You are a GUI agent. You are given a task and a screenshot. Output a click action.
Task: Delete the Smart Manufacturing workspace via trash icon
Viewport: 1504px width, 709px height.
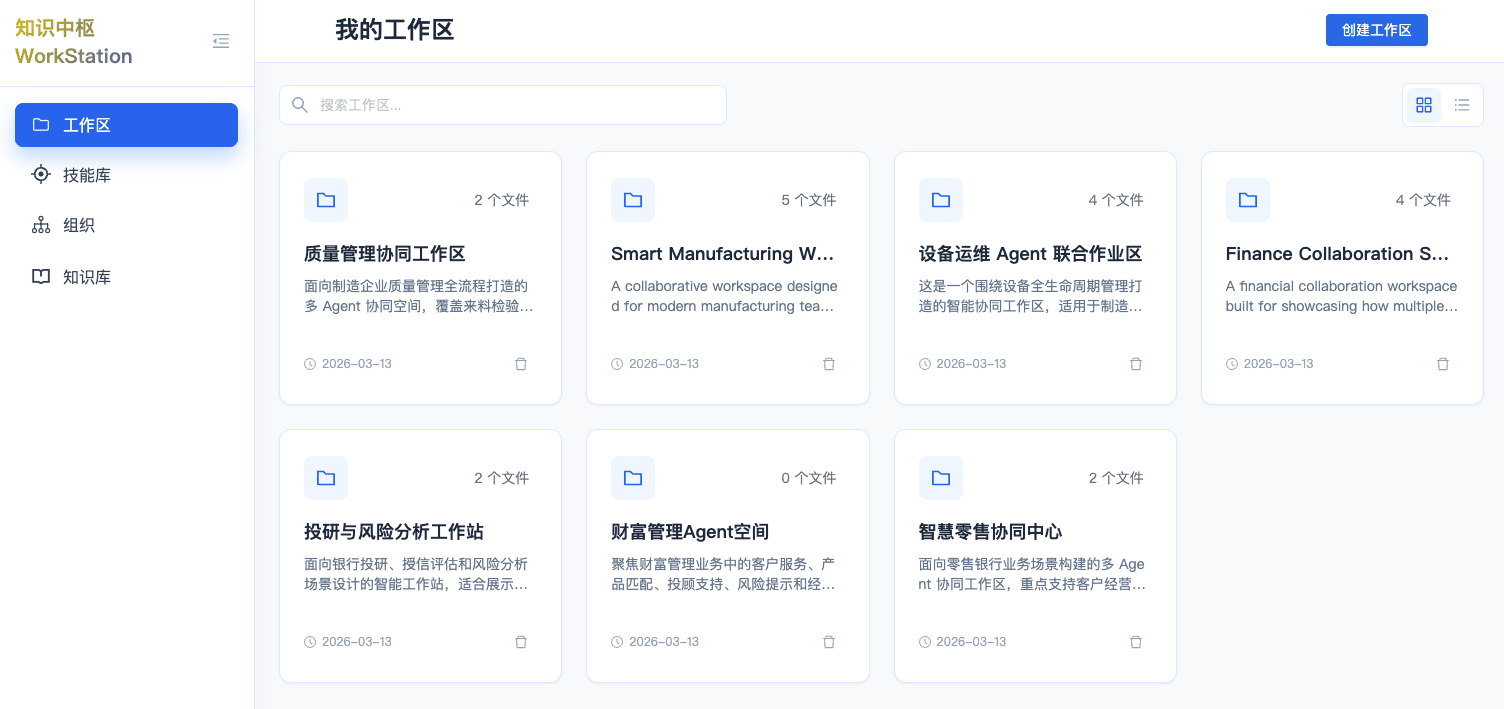pos(829,364)
